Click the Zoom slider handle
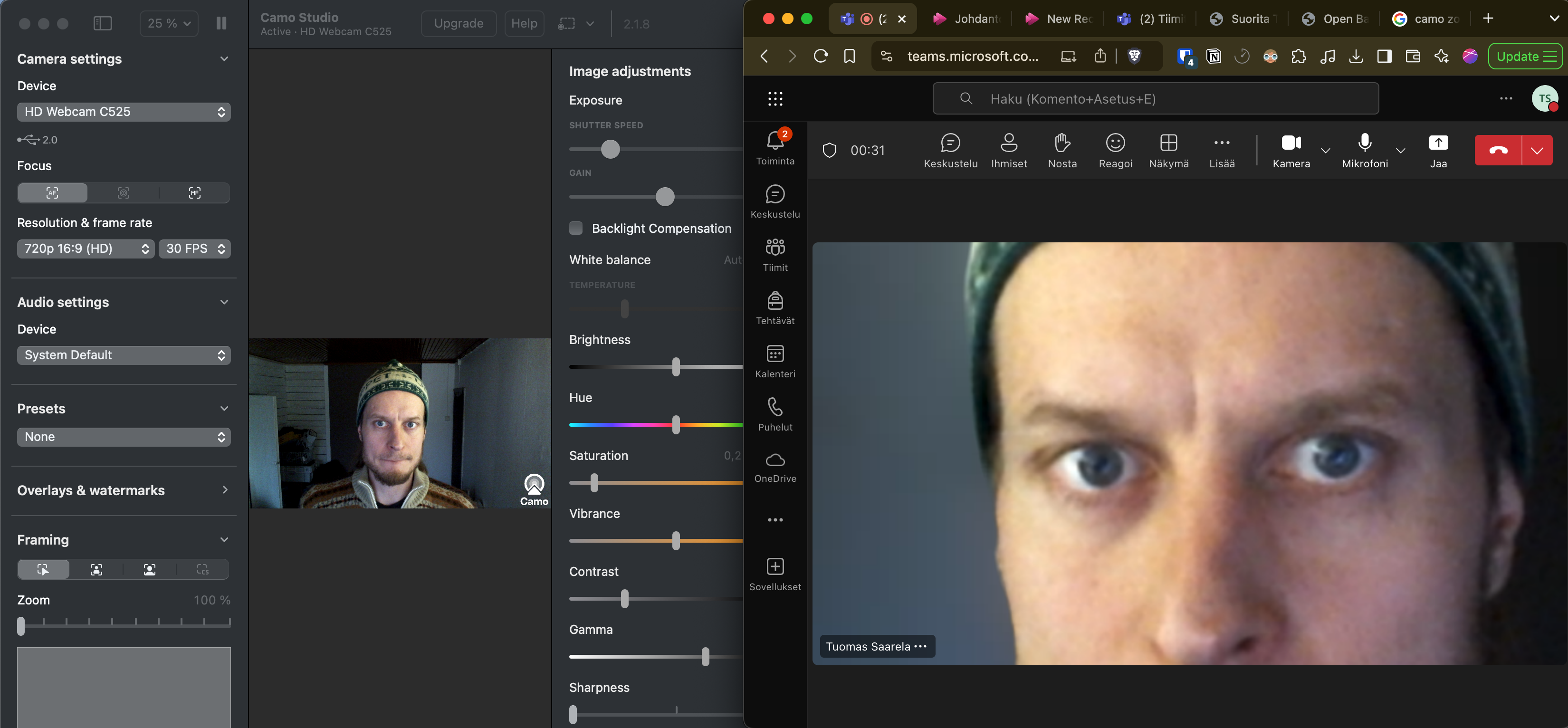Viewport: 1568px width, 728px height. point(21,626)
